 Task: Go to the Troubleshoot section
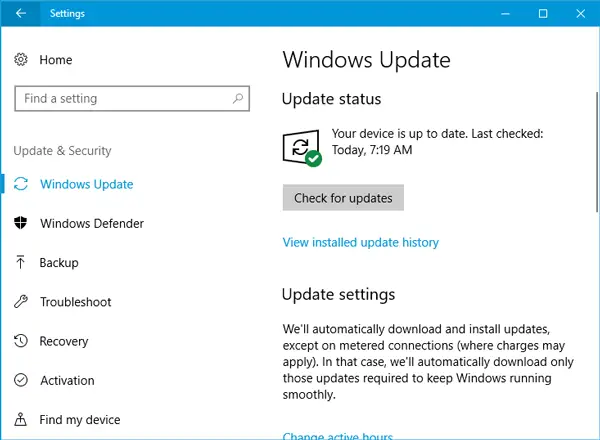pos(76,302)
